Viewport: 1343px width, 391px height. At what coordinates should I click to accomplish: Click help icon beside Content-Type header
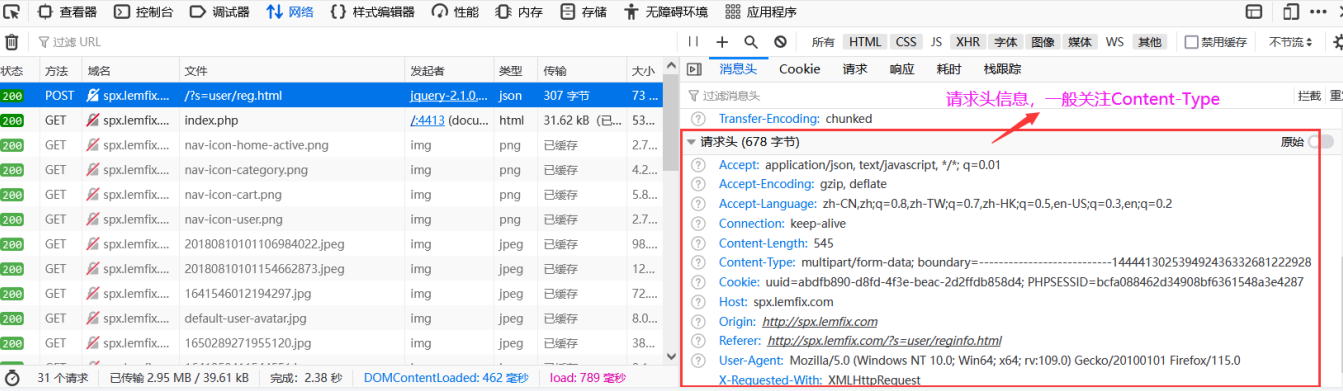coord(698,262)
